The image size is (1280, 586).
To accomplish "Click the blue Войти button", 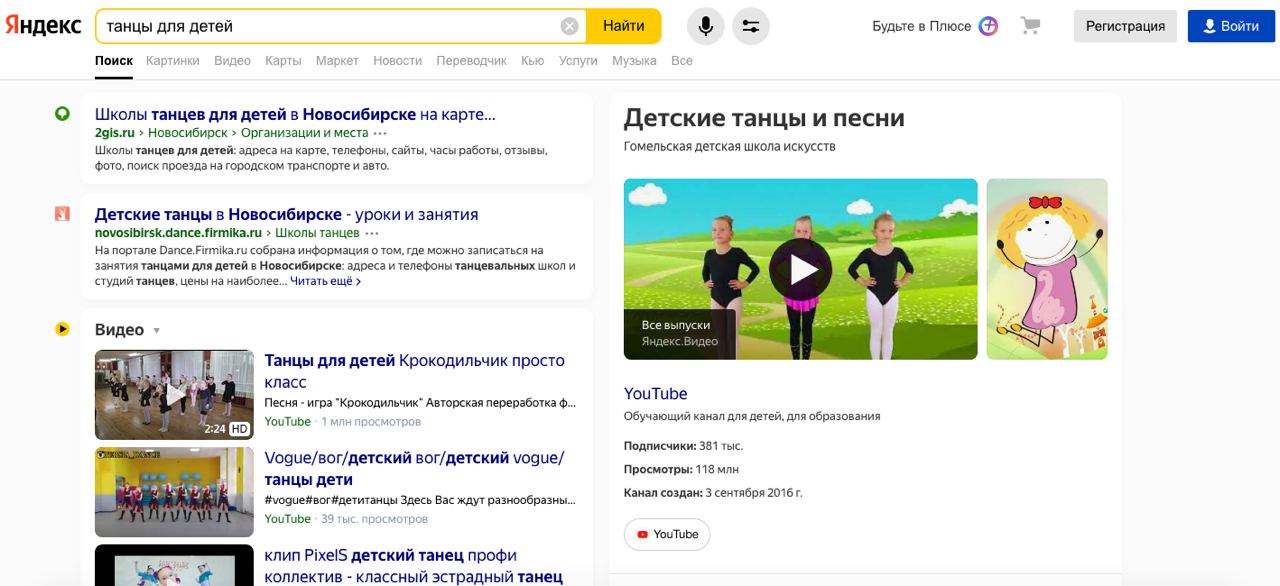I will pyautogui.click(x=1231, y=26).
